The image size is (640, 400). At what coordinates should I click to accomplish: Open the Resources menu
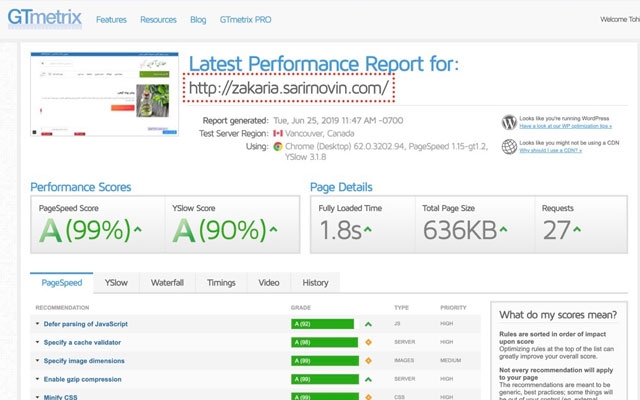(158, 20)
